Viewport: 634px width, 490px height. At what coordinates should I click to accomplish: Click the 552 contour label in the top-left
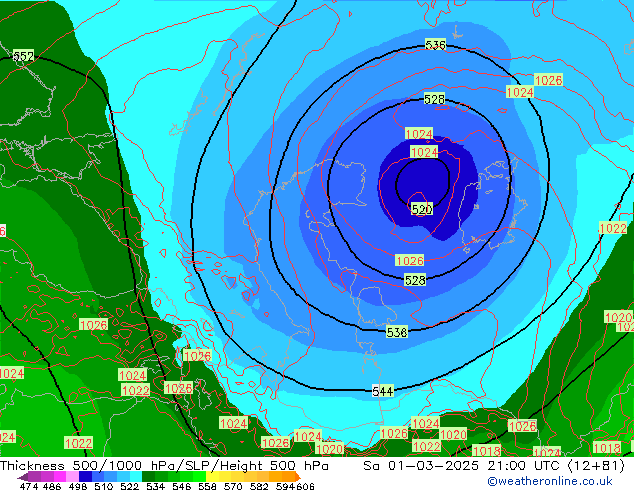point(23,56)
